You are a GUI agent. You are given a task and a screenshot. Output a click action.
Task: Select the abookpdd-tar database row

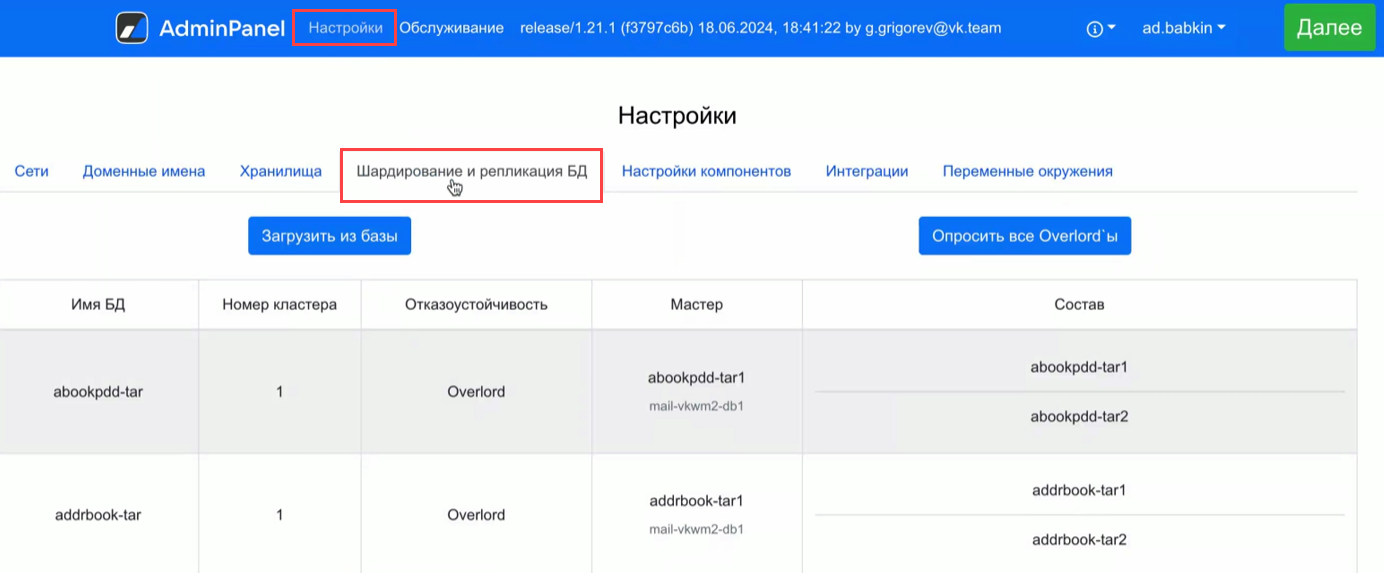pos(98,392)
